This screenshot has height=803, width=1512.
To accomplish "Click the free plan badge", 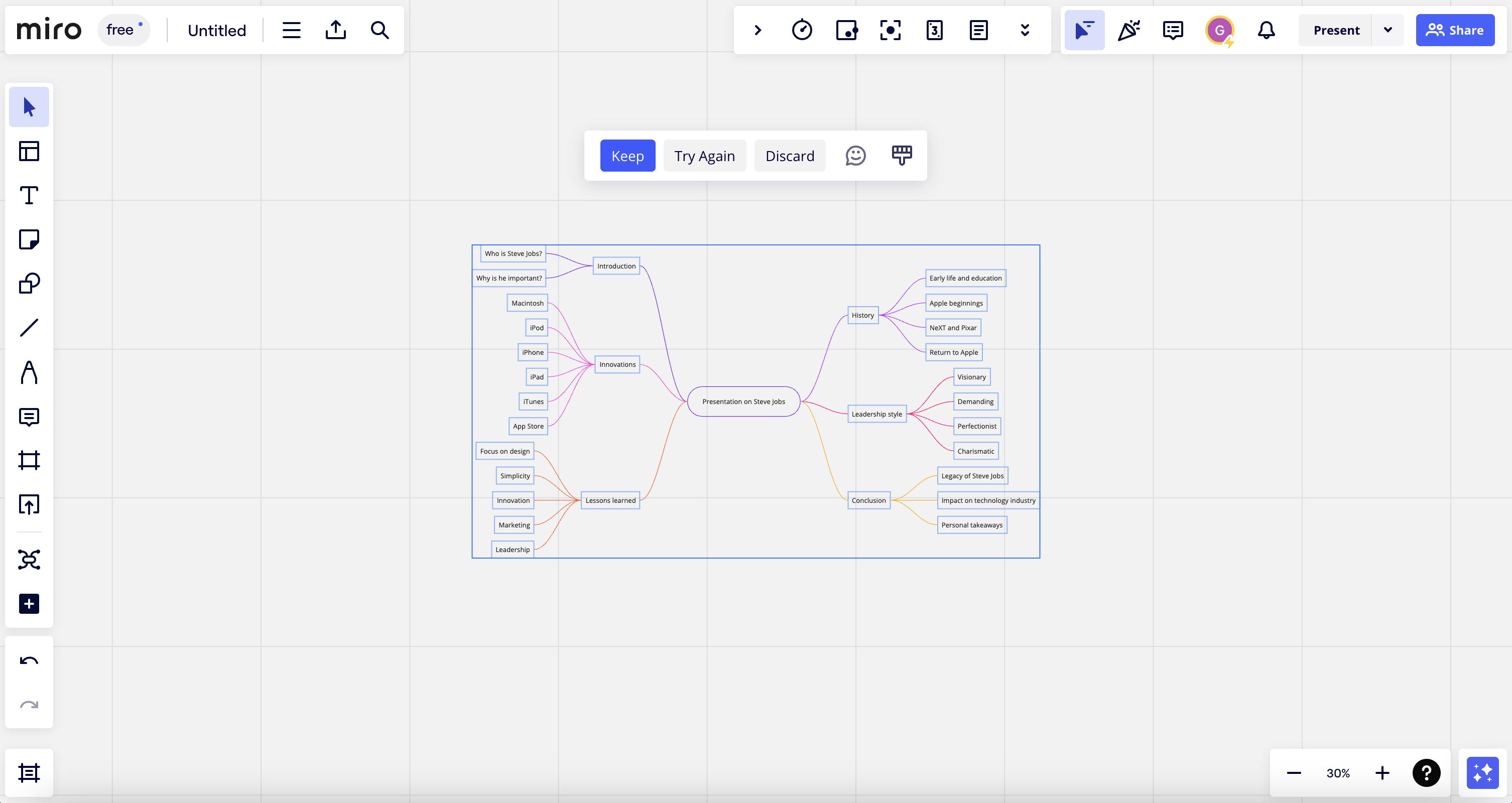I will pyautogui.click(x=124, y=29).
